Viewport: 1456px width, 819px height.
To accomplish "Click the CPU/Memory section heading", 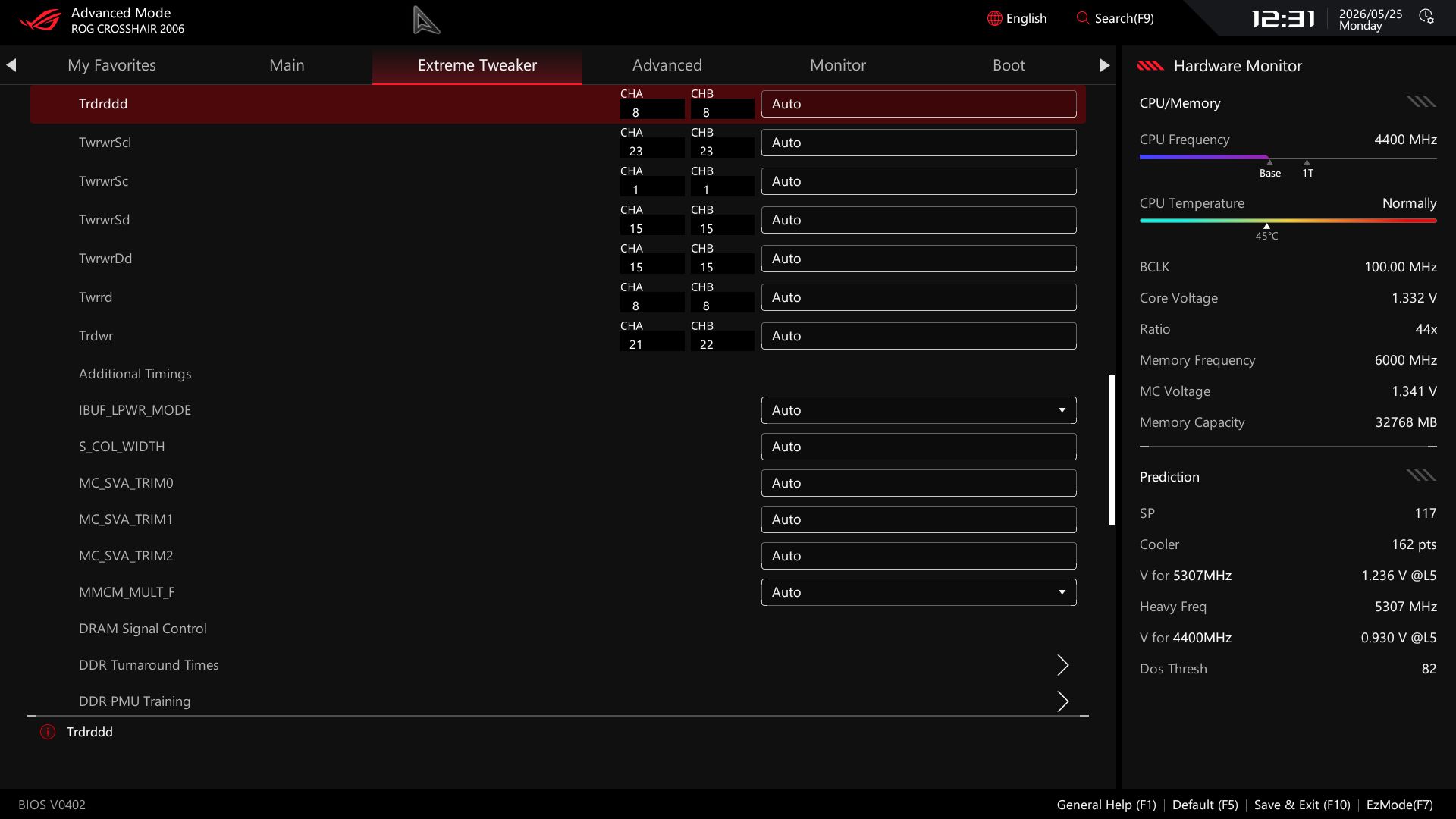I will 1180,103.
